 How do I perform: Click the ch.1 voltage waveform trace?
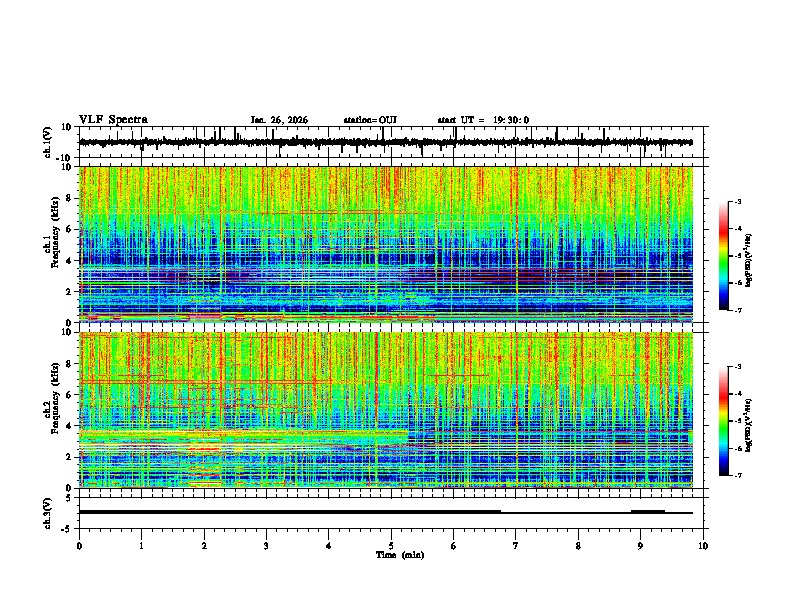click(385, 142)
